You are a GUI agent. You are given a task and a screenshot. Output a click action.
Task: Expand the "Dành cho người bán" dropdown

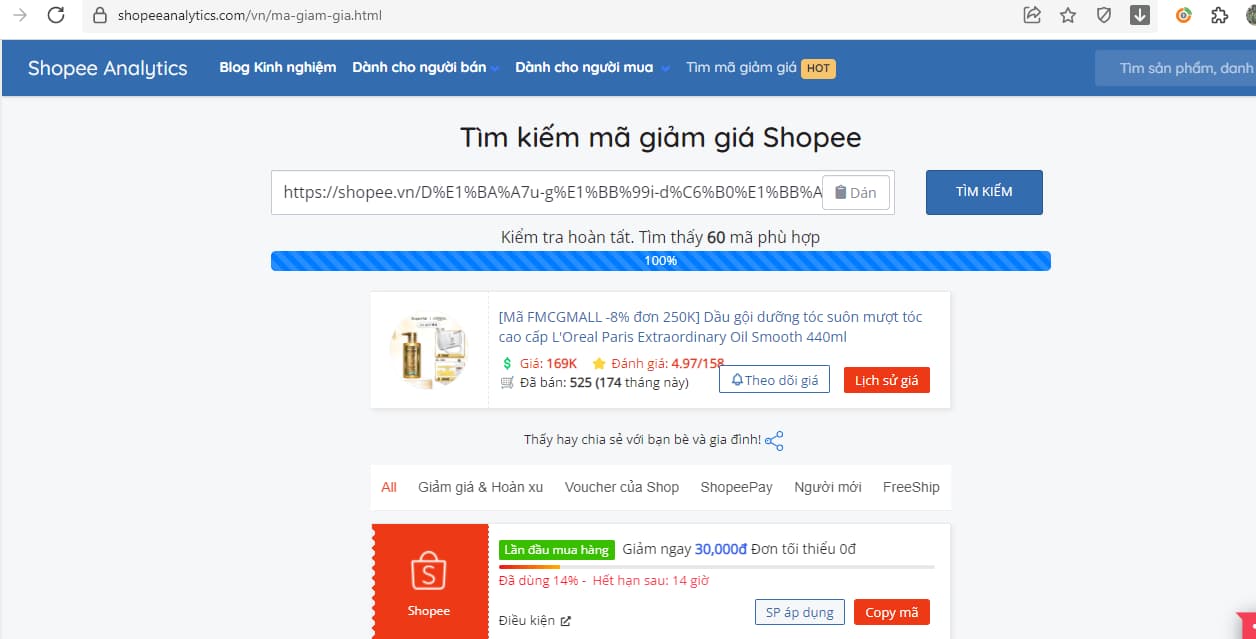pos(425,68)
